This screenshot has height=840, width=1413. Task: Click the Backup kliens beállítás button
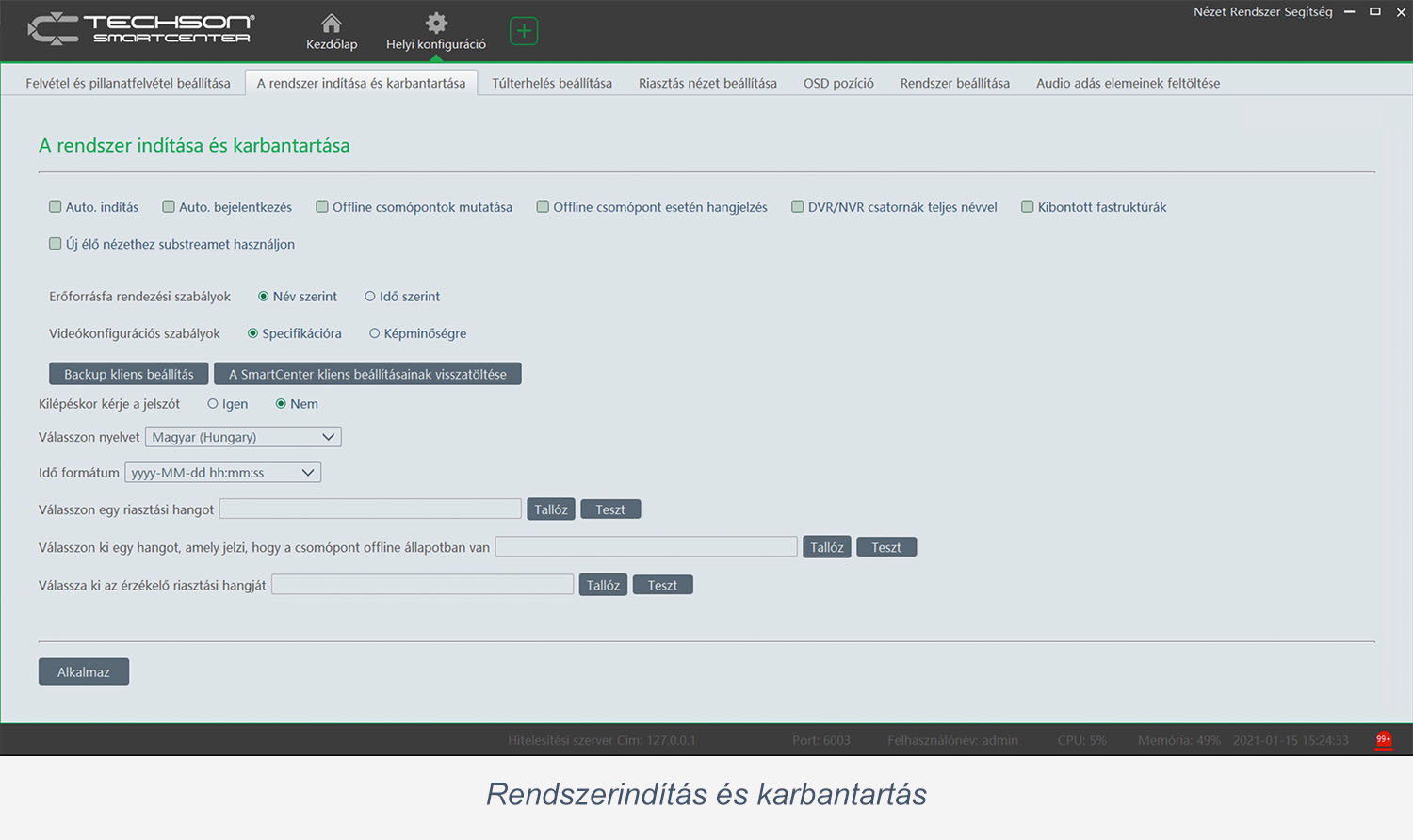(128, 373)
